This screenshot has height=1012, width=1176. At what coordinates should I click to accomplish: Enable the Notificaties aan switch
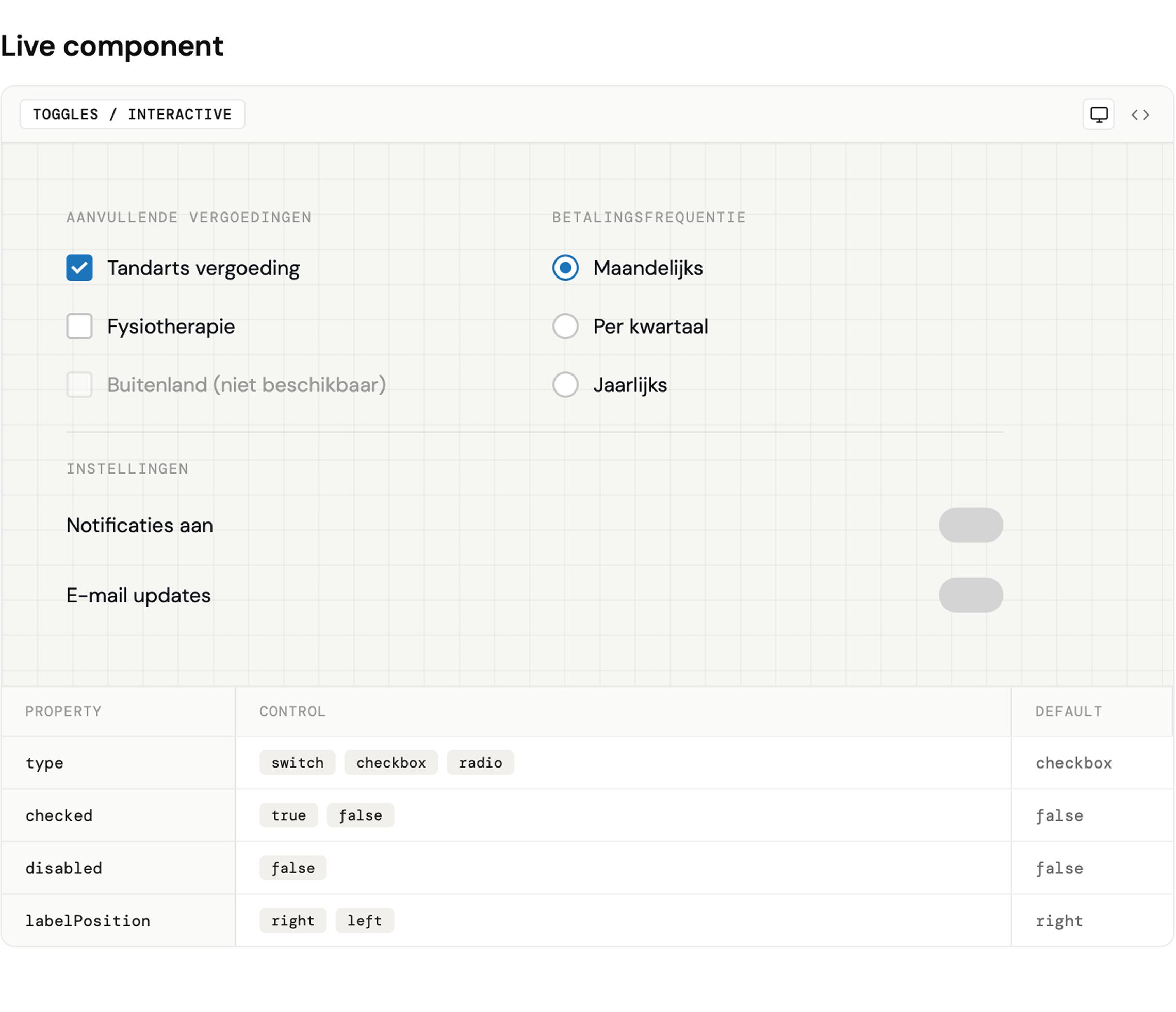[x=971, y=525]
